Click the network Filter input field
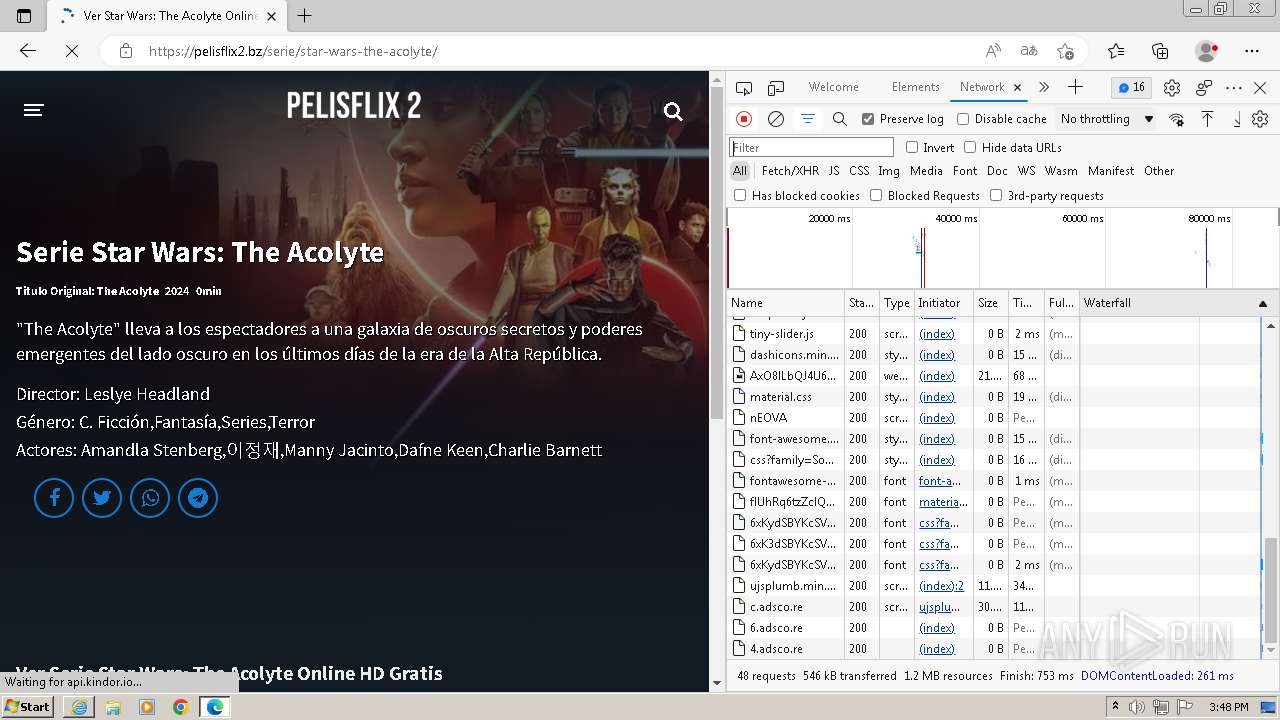 tap(811, 147)
